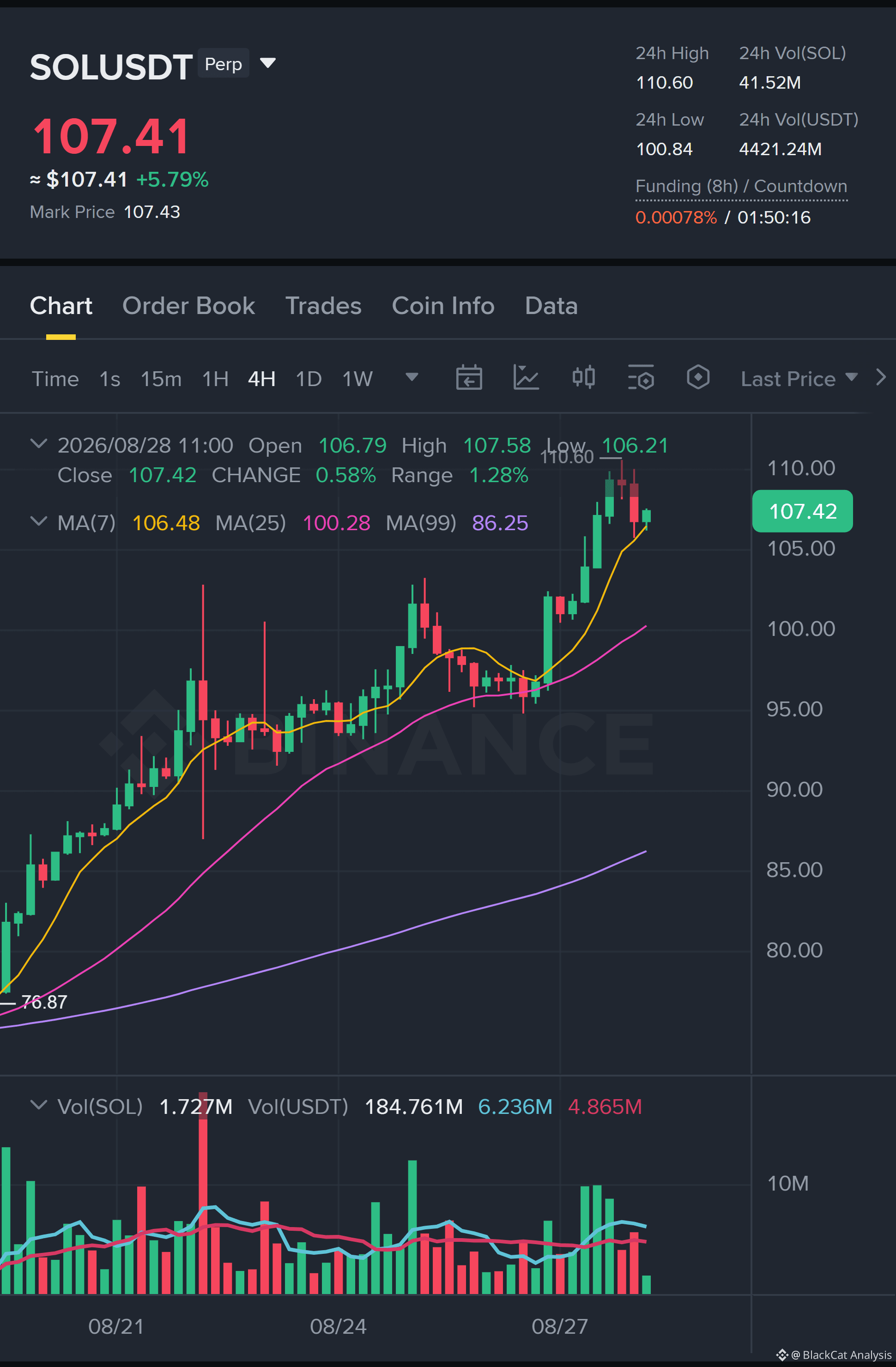
Task: Click the MA(7) value 106.48
Action: pyautogui.click(x=166, y=523)
